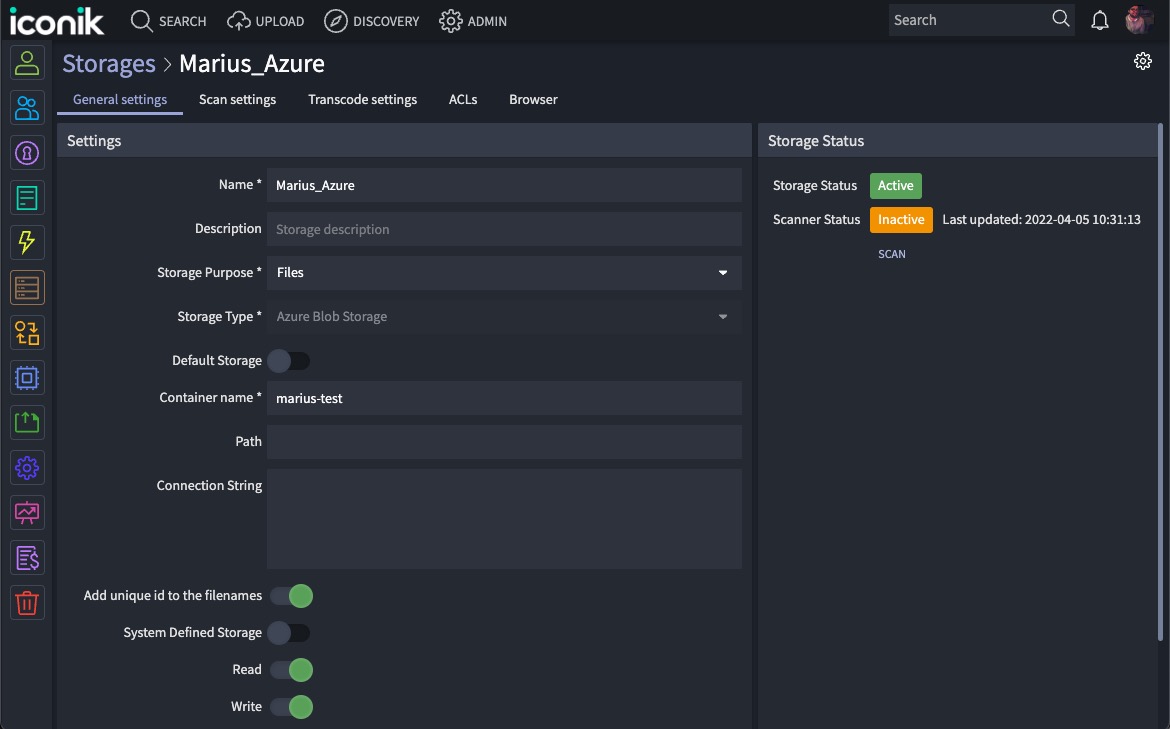Image resolution: width=1170 pixels, height=729 pixels.
Task: Expand the Storage Type dropdown
Action: [x=504, y=316]
